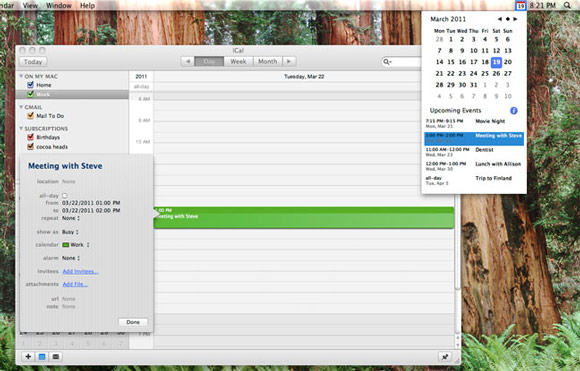Open the calendar Work popup

tap(76, 245)
